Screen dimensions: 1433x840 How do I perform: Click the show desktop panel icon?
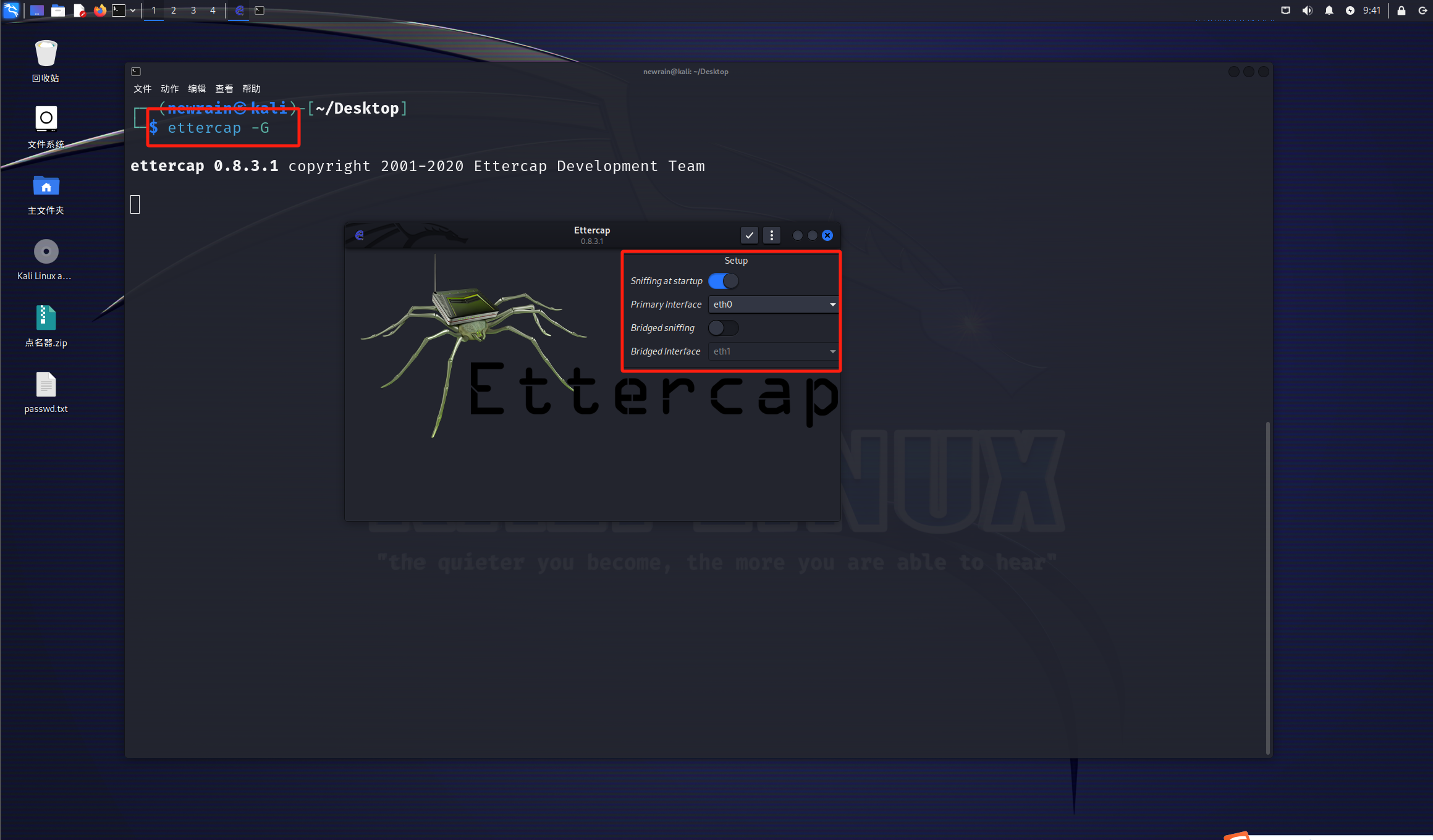coord(37,10)
